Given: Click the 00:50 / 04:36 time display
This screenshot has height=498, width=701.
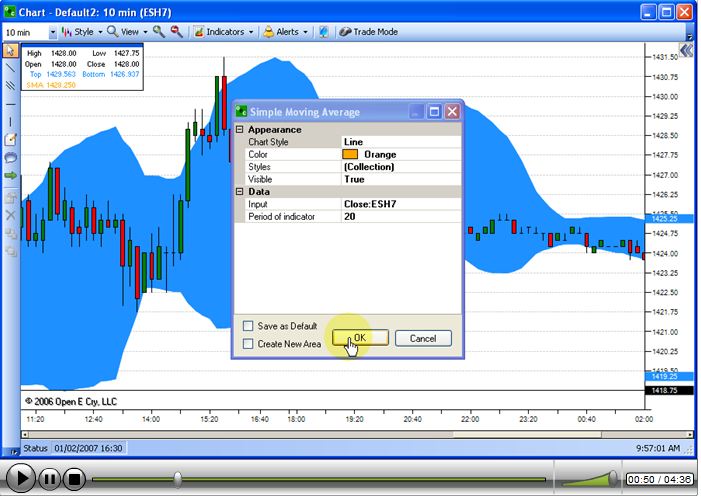Looking at the screenshot, I should (659, 479).
